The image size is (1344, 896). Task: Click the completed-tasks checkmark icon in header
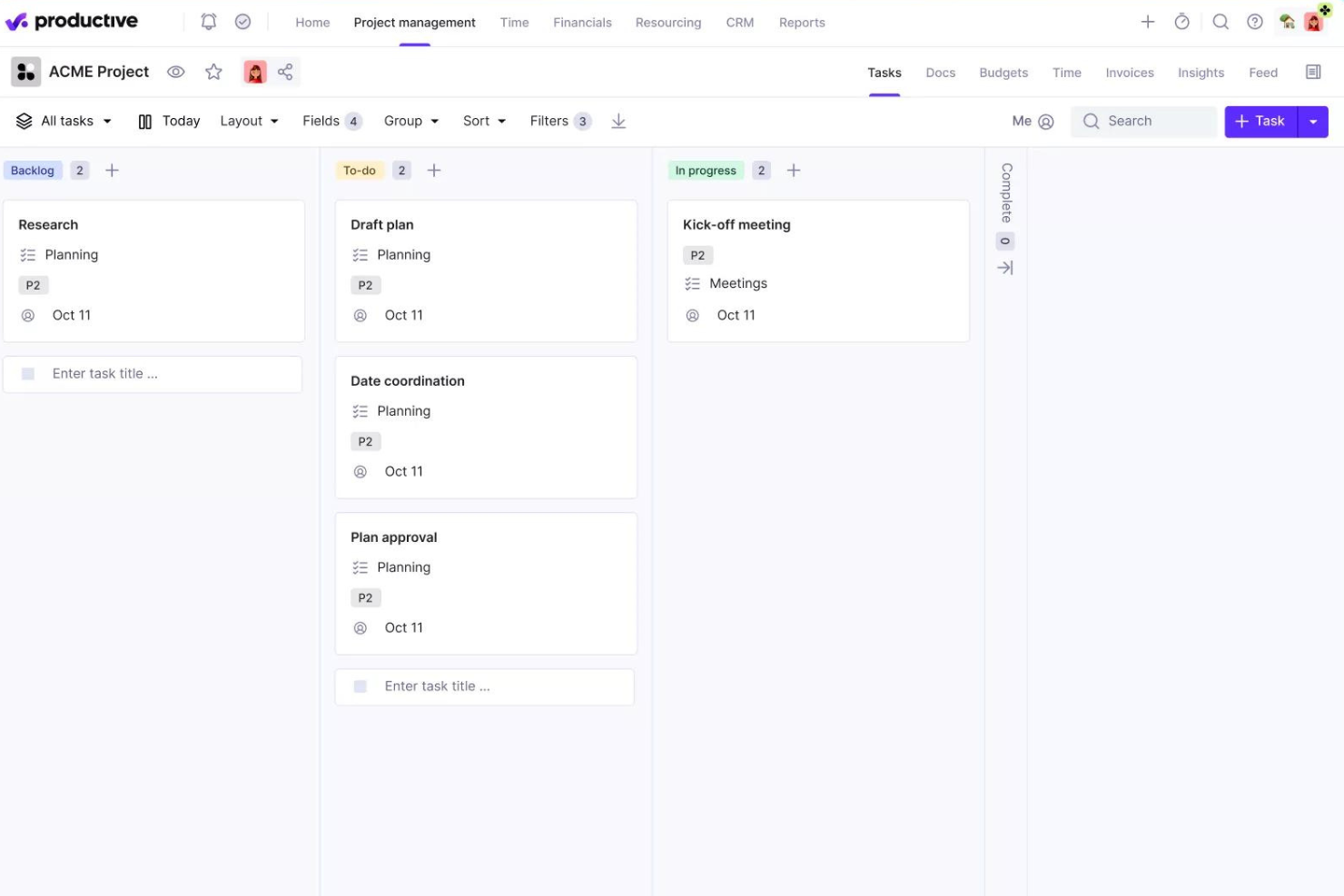pos(242,21)
